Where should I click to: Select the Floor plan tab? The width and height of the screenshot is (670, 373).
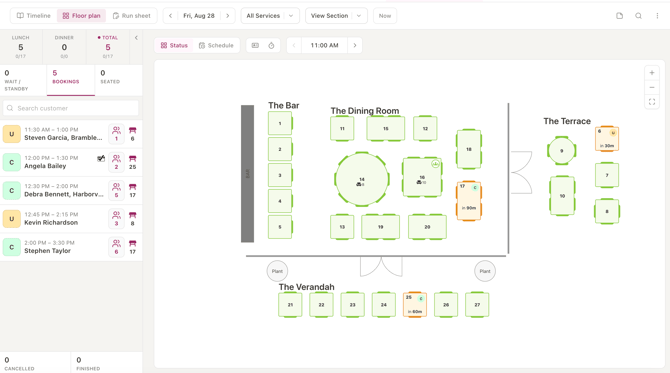[x=81, y=16]
